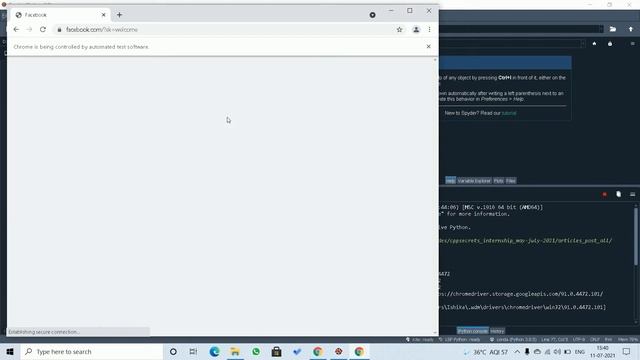This screenshot has height=360, width=640.
Task: Switch to the Files tab in Spyder
Action: [x=511, y=180]
